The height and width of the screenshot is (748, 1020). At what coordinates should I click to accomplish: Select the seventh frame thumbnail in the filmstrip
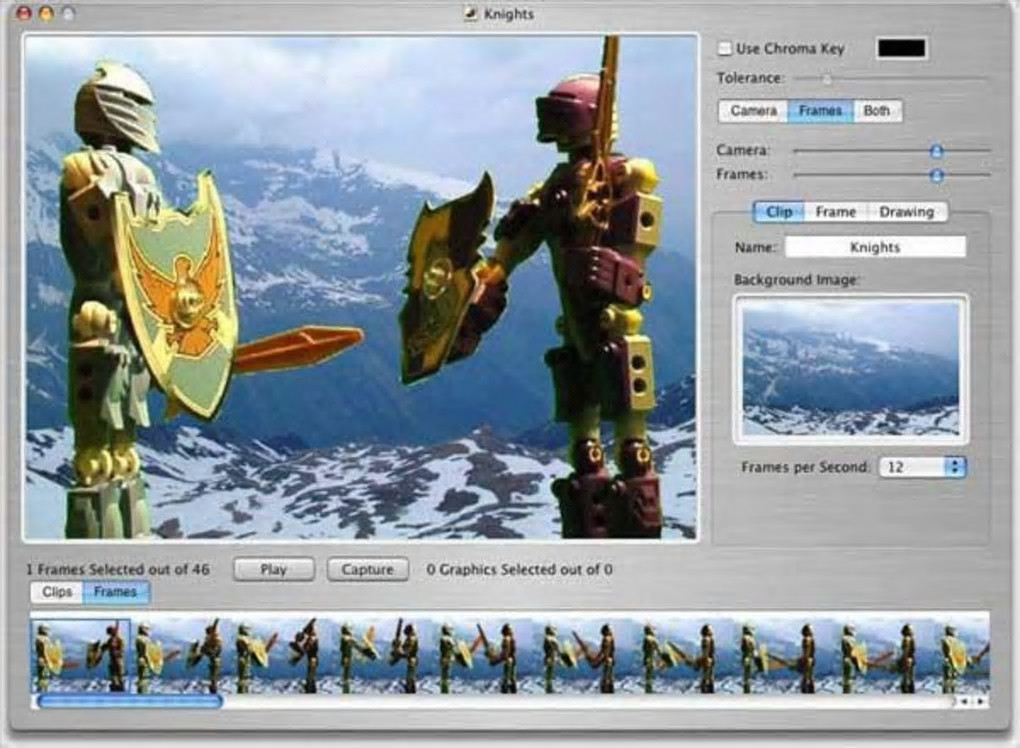tap(685, 656)
